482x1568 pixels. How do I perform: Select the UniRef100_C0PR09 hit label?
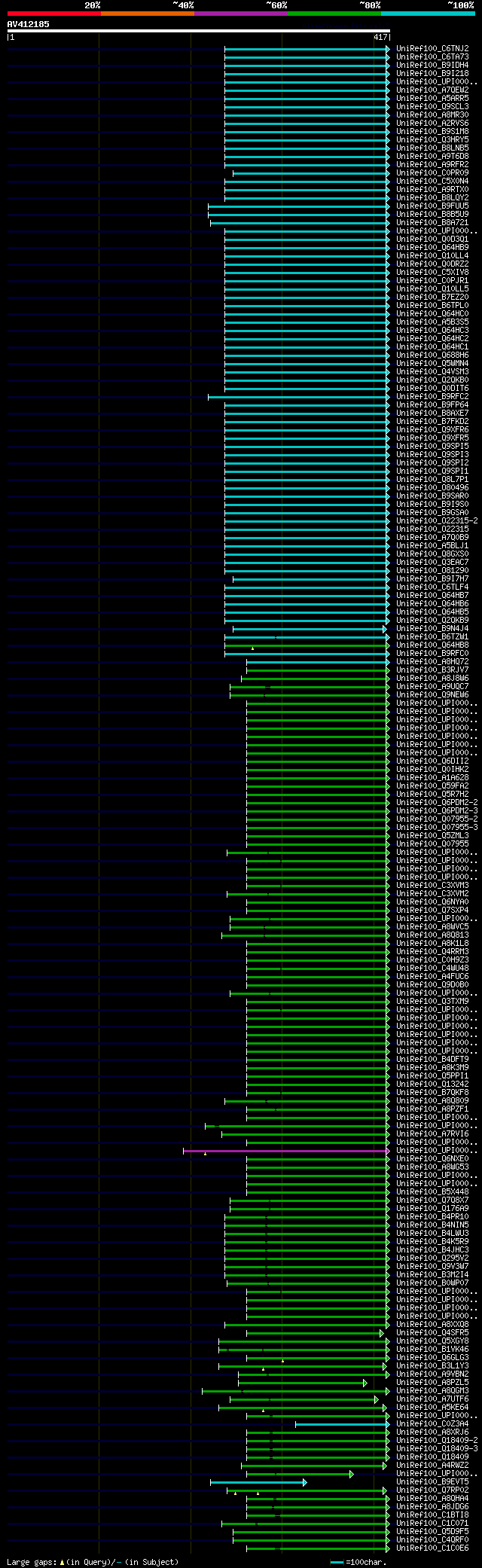pyautogui.click(x=432, y=173)
